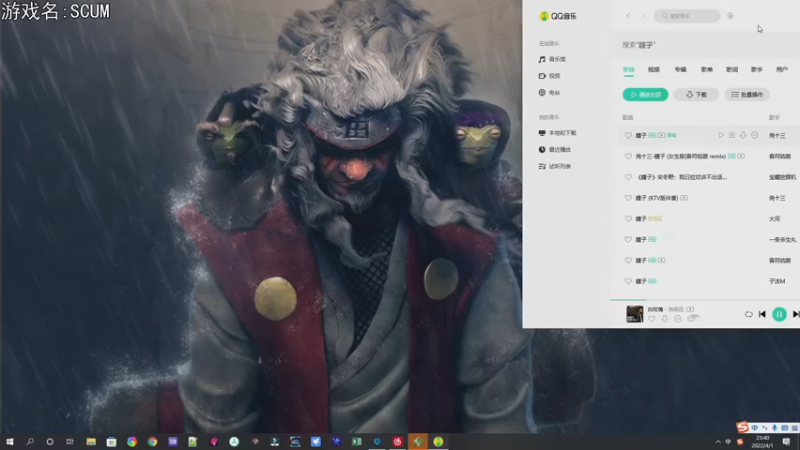Select the 瞎子 (KTV版伴奏) song title
Image resolution: width=800 pixels, height=450 pixels.
[x=657, y=198]
